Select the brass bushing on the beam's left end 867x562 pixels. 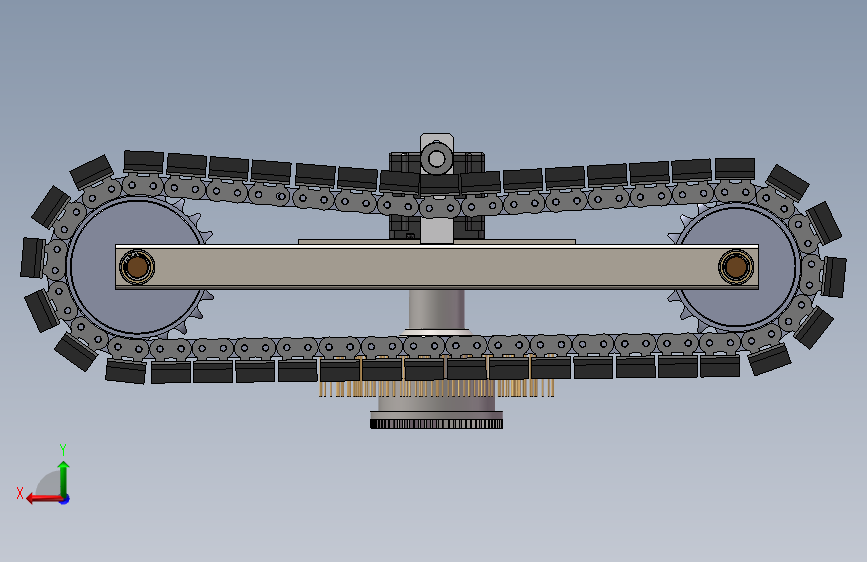[137, 267]
